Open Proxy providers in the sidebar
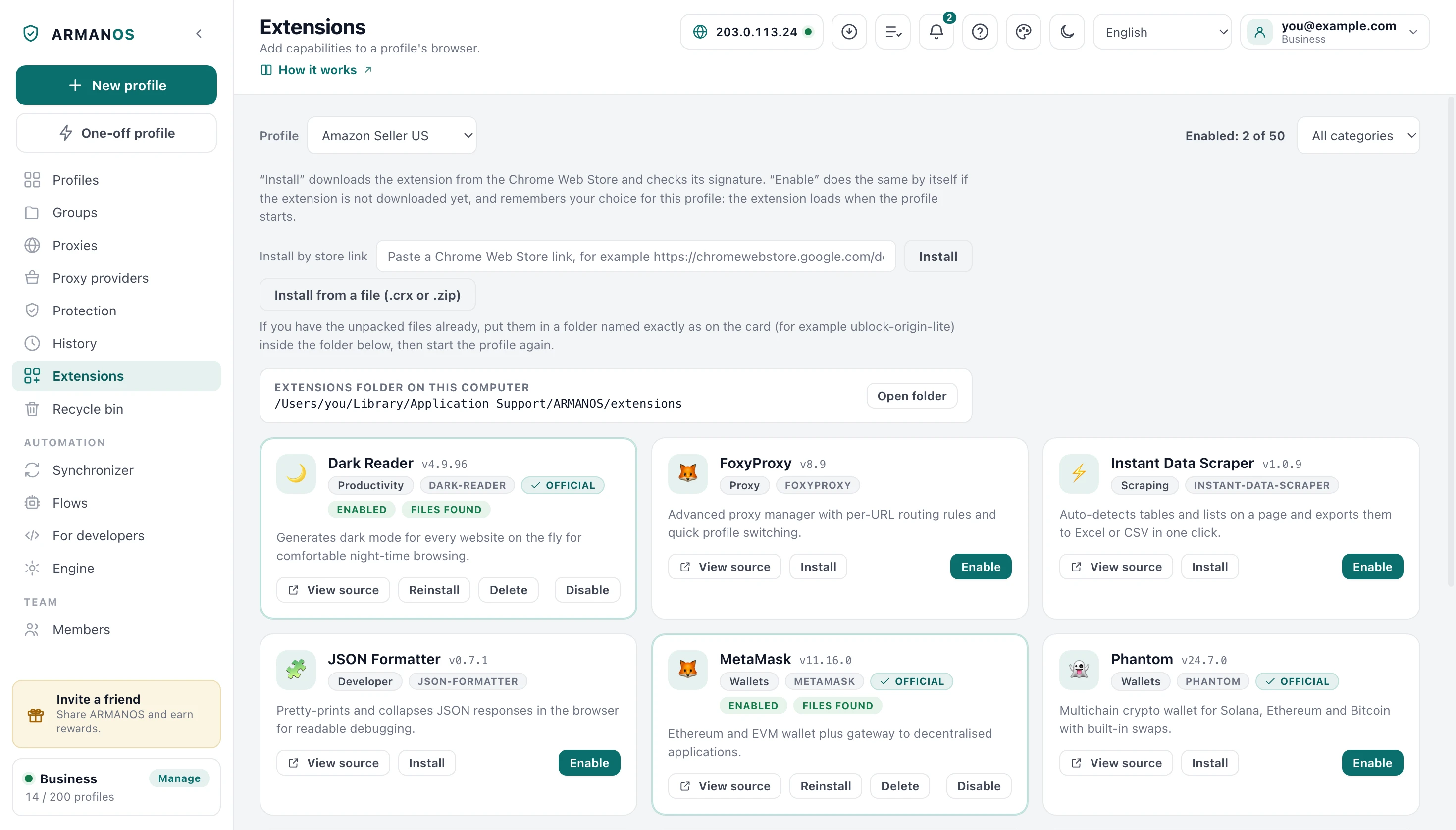 point(116,278)
